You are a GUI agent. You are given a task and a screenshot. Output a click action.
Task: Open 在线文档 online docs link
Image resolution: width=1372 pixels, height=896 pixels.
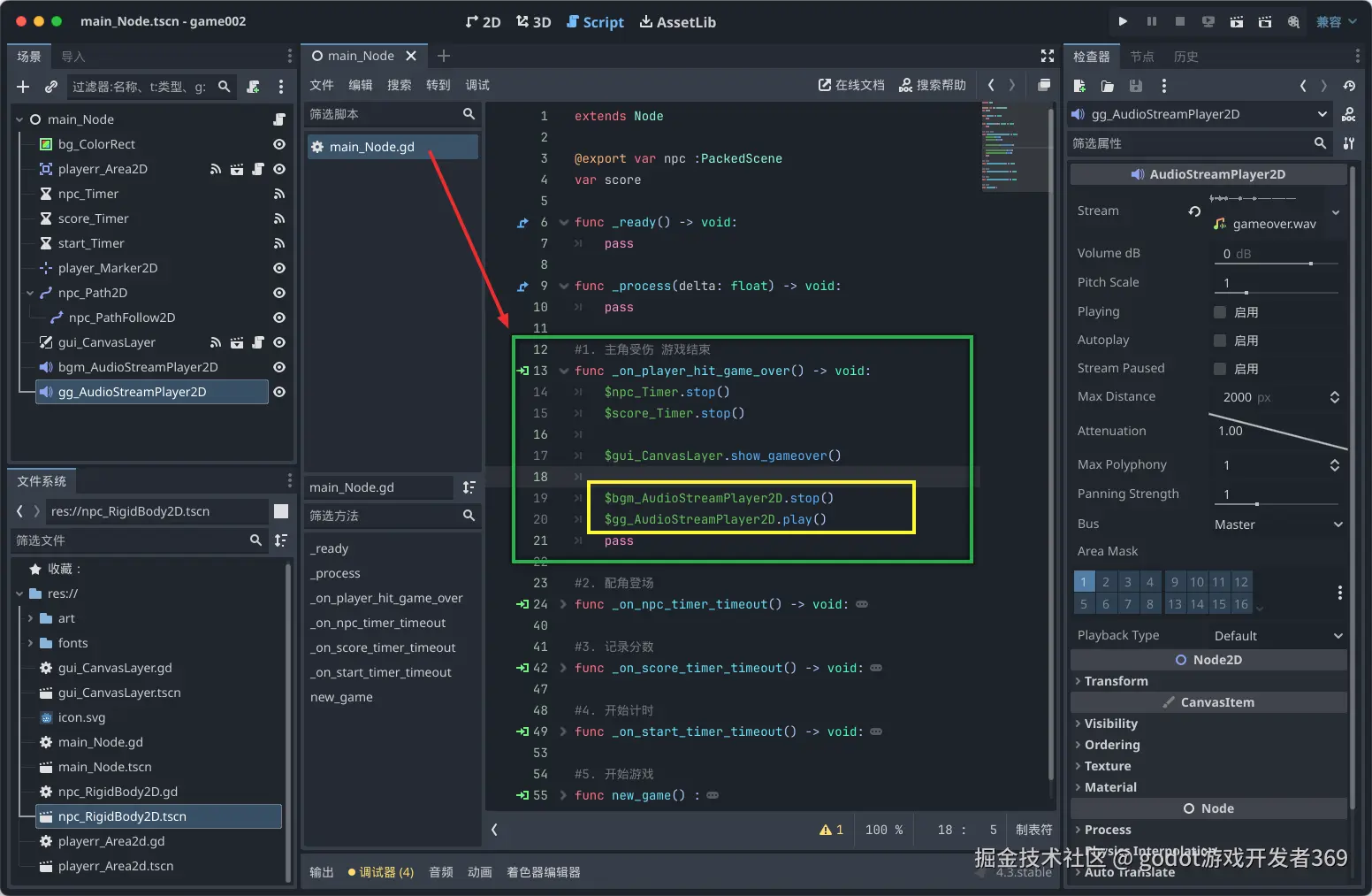click(851, 85)
